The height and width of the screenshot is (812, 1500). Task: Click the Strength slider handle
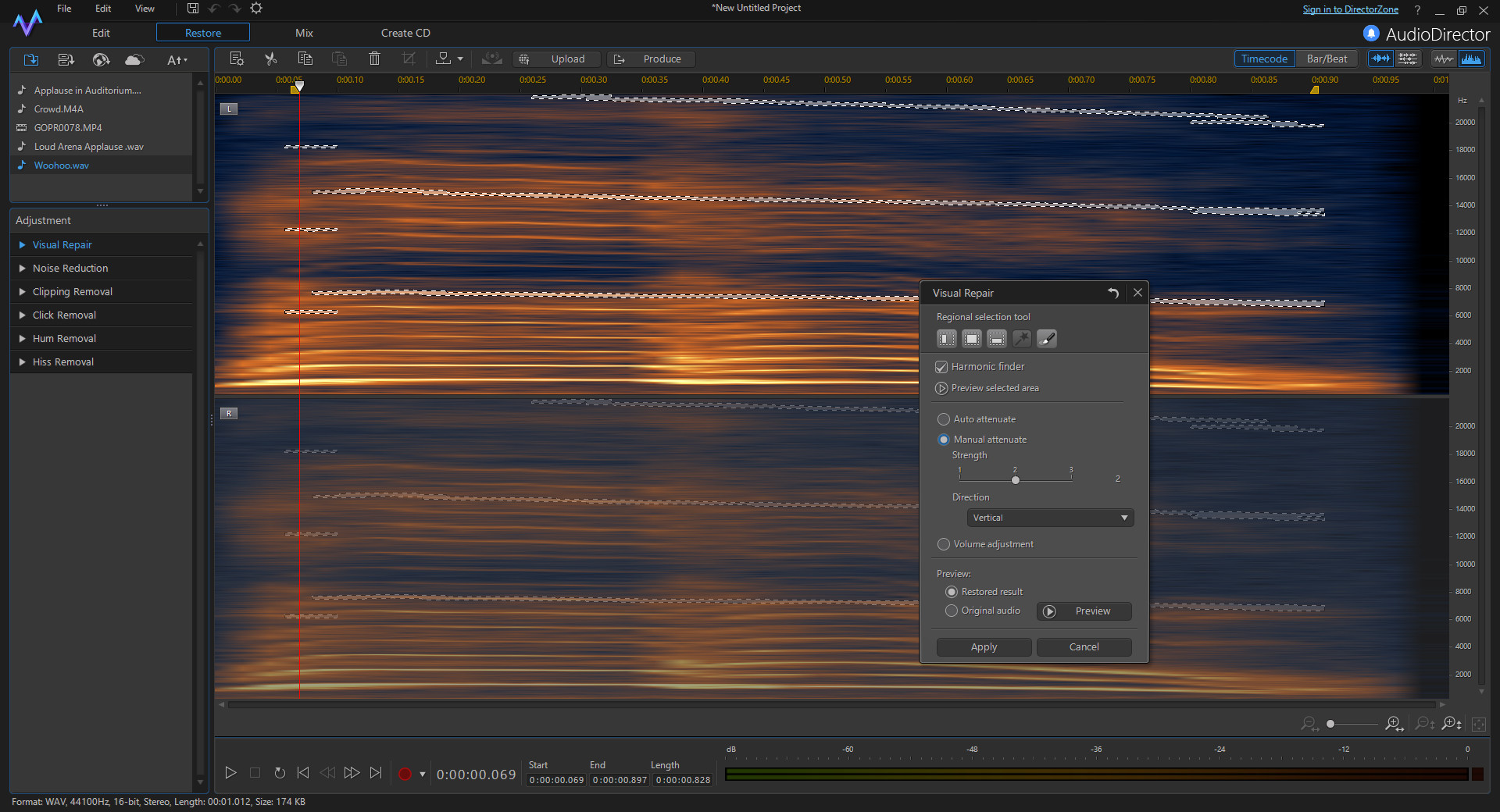pos(1016,480)
